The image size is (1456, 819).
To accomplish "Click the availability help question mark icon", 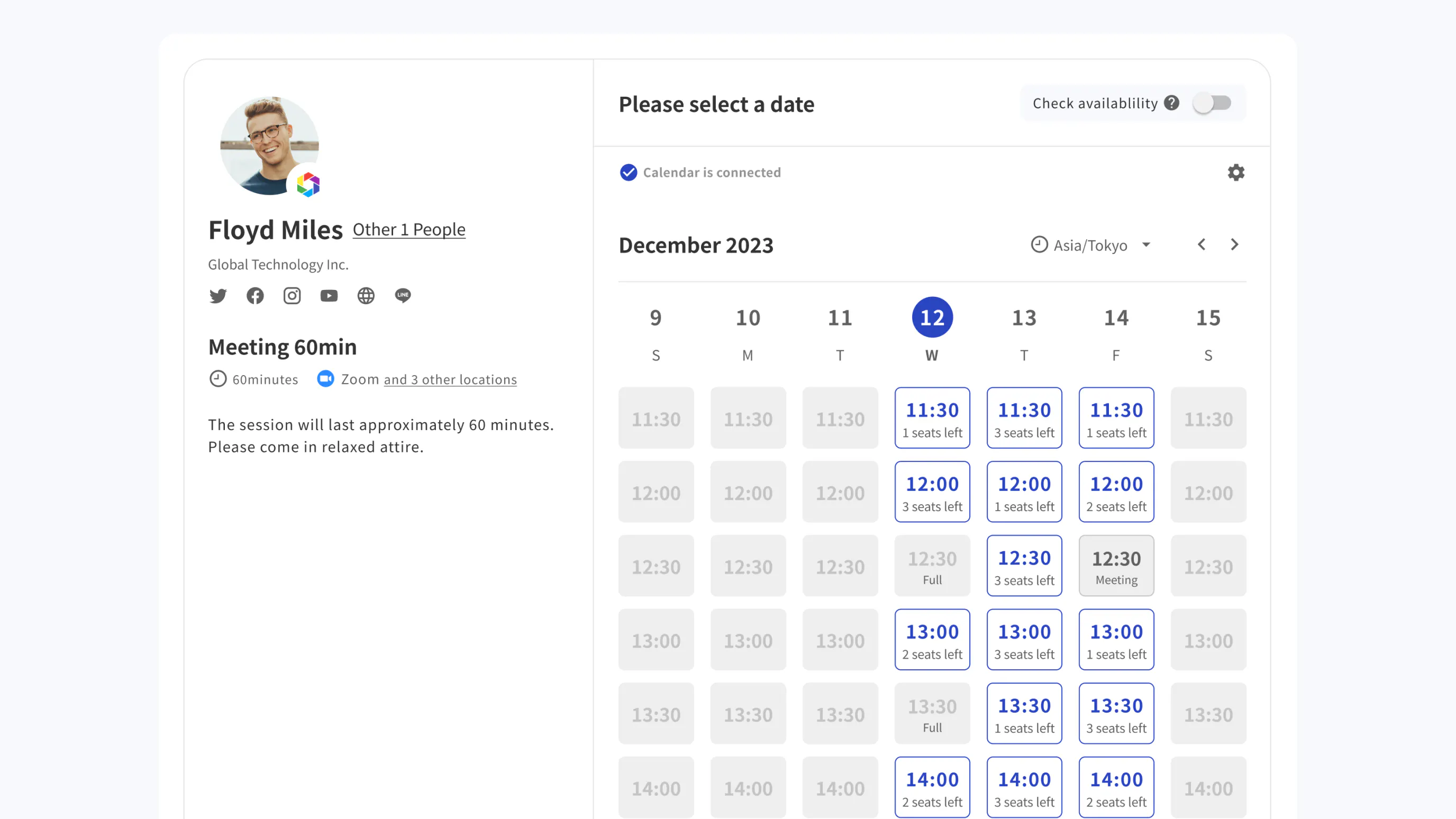I will (1172, 103).
